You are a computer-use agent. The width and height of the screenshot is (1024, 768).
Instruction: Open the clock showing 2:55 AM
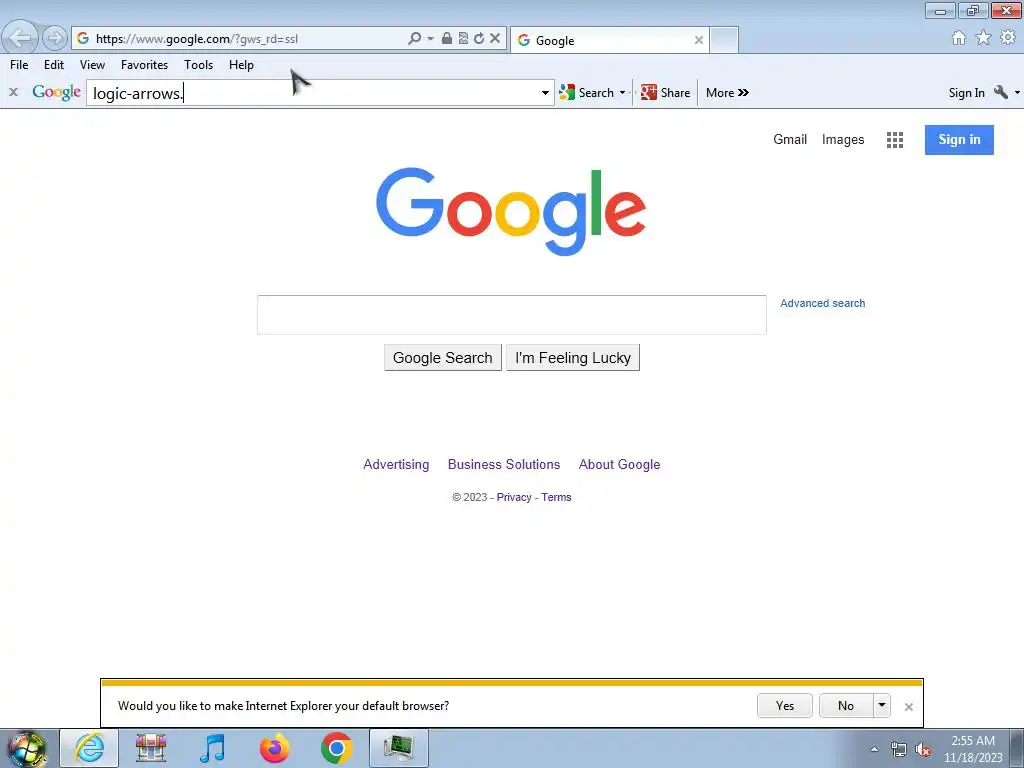click(x=973, y=748)
